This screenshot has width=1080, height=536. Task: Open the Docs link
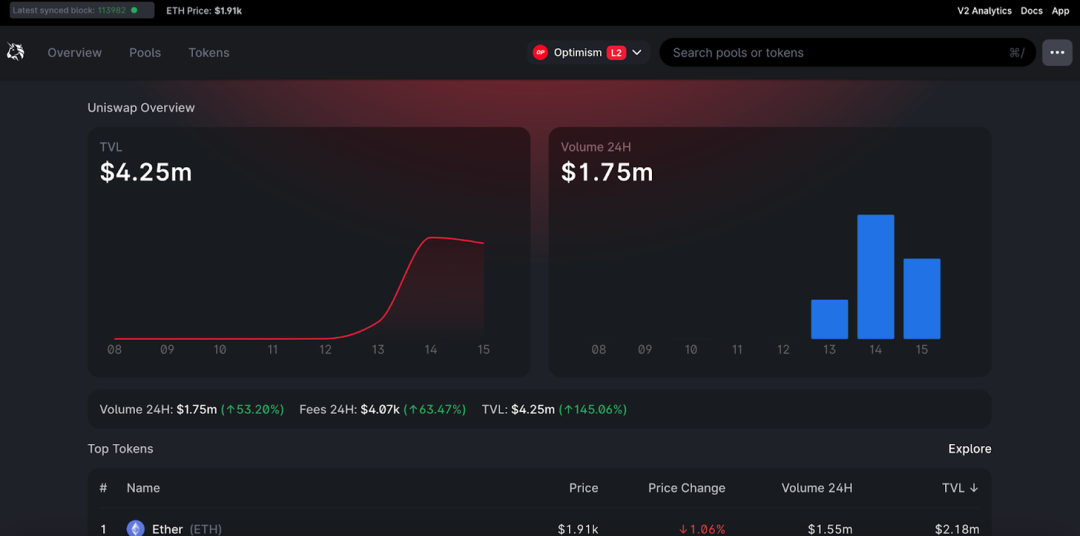pos(1031,11)
